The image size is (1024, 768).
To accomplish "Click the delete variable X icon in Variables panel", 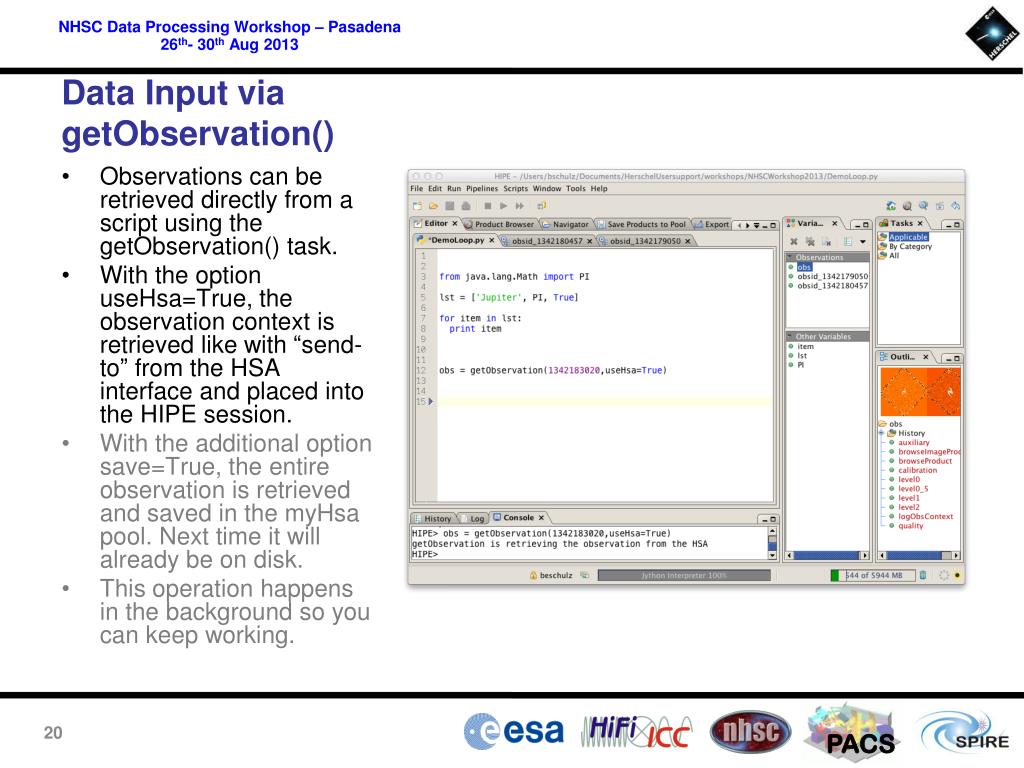I will (x=794, y=242).
